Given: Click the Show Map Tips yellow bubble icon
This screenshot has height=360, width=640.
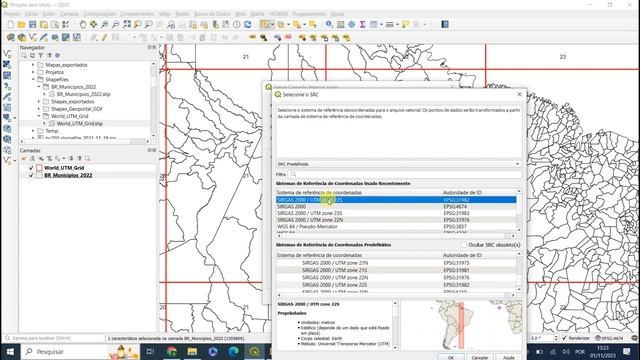Looking at the screenshot, I should pos(405,24).
